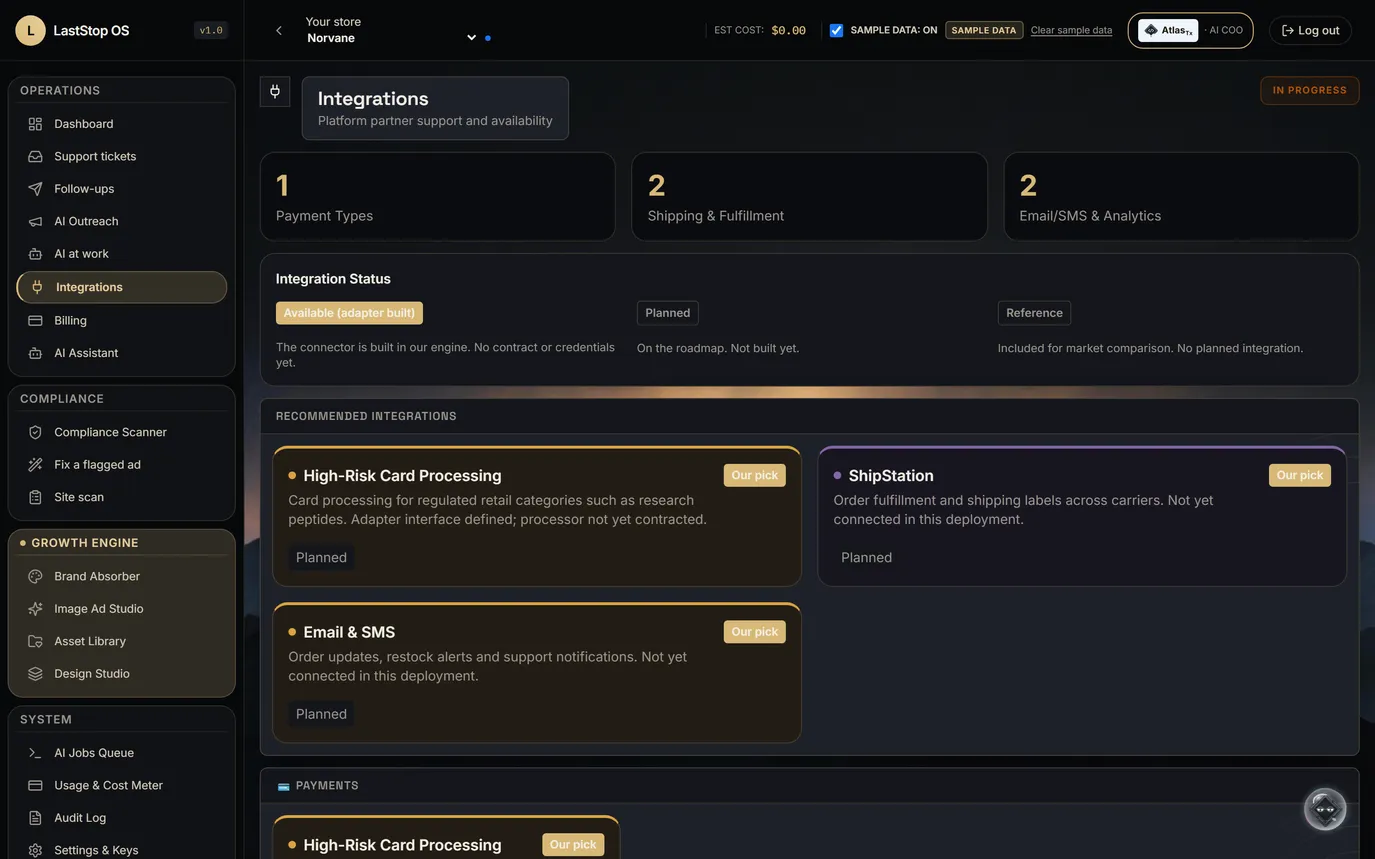
Task: Go to AI at work
Action: pos(122,254)
